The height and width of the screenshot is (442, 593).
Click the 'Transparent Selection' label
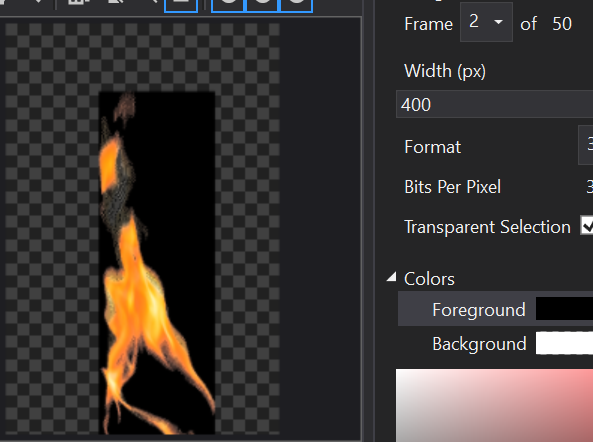487,227
